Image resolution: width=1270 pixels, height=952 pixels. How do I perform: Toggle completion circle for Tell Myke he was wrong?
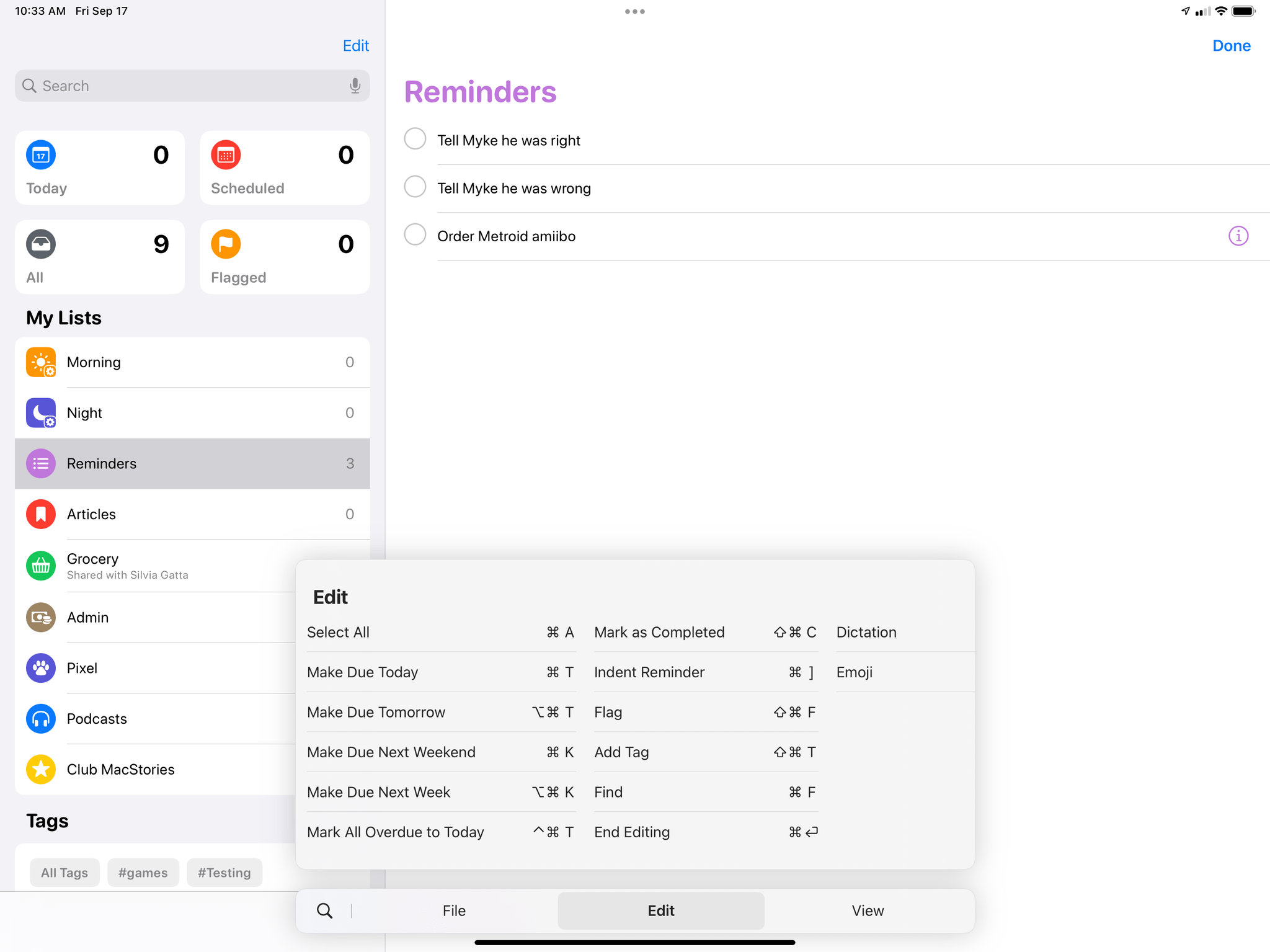[x=416, y=188]
